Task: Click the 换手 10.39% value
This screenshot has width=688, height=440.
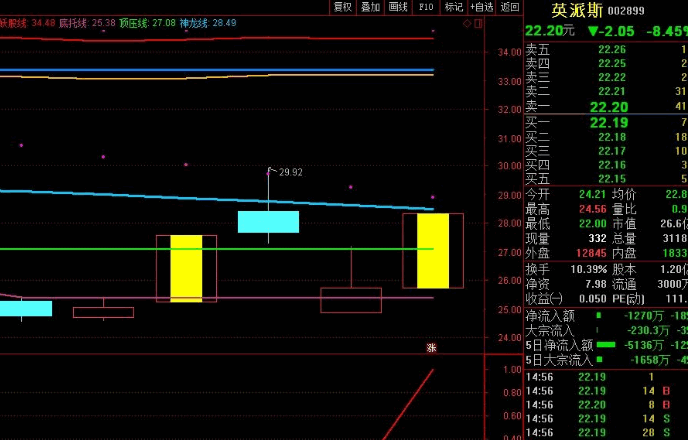Action: [x=589, y=269]
